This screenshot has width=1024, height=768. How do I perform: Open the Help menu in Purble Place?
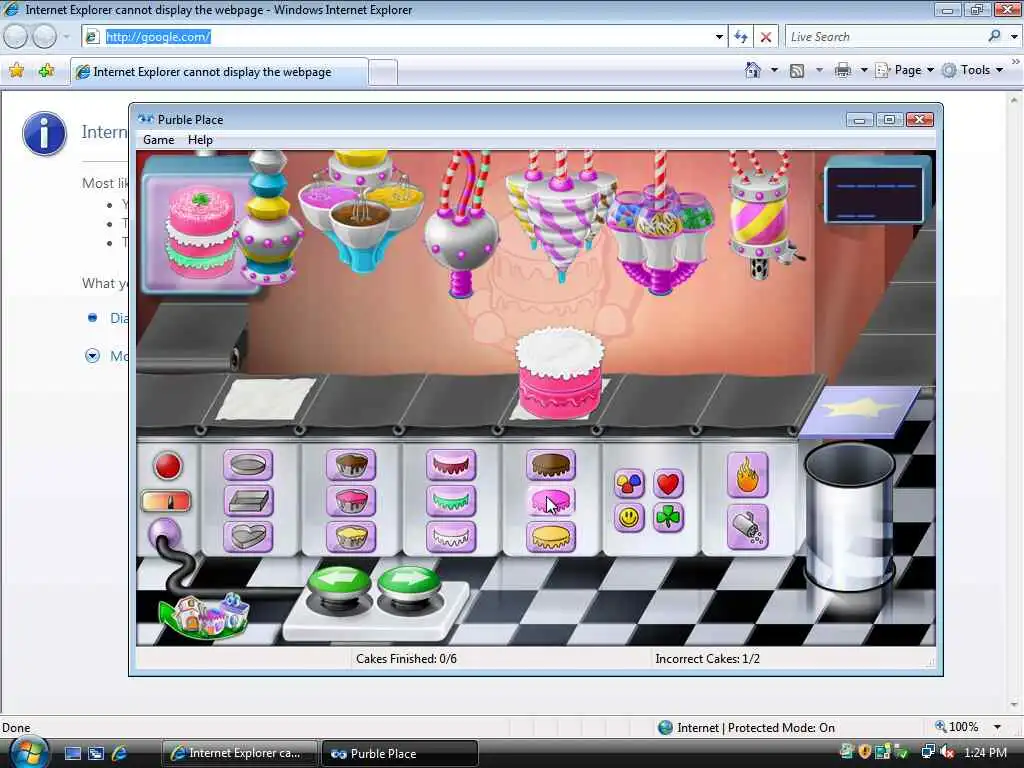pyautogui.click(x=200, y=140)
